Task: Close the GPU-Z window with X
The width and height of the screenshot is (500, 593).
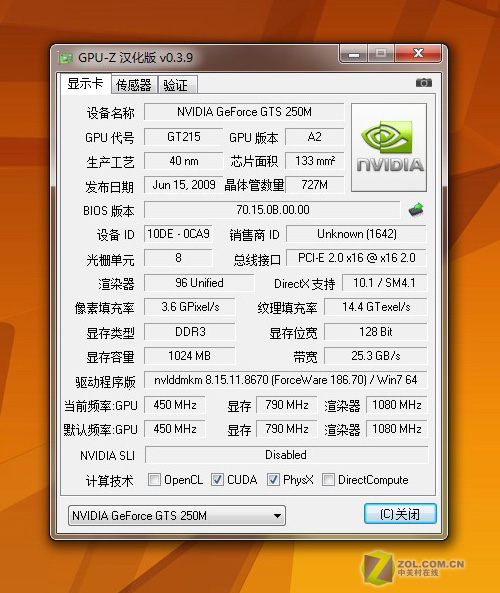Action: (x=418, y=53)
